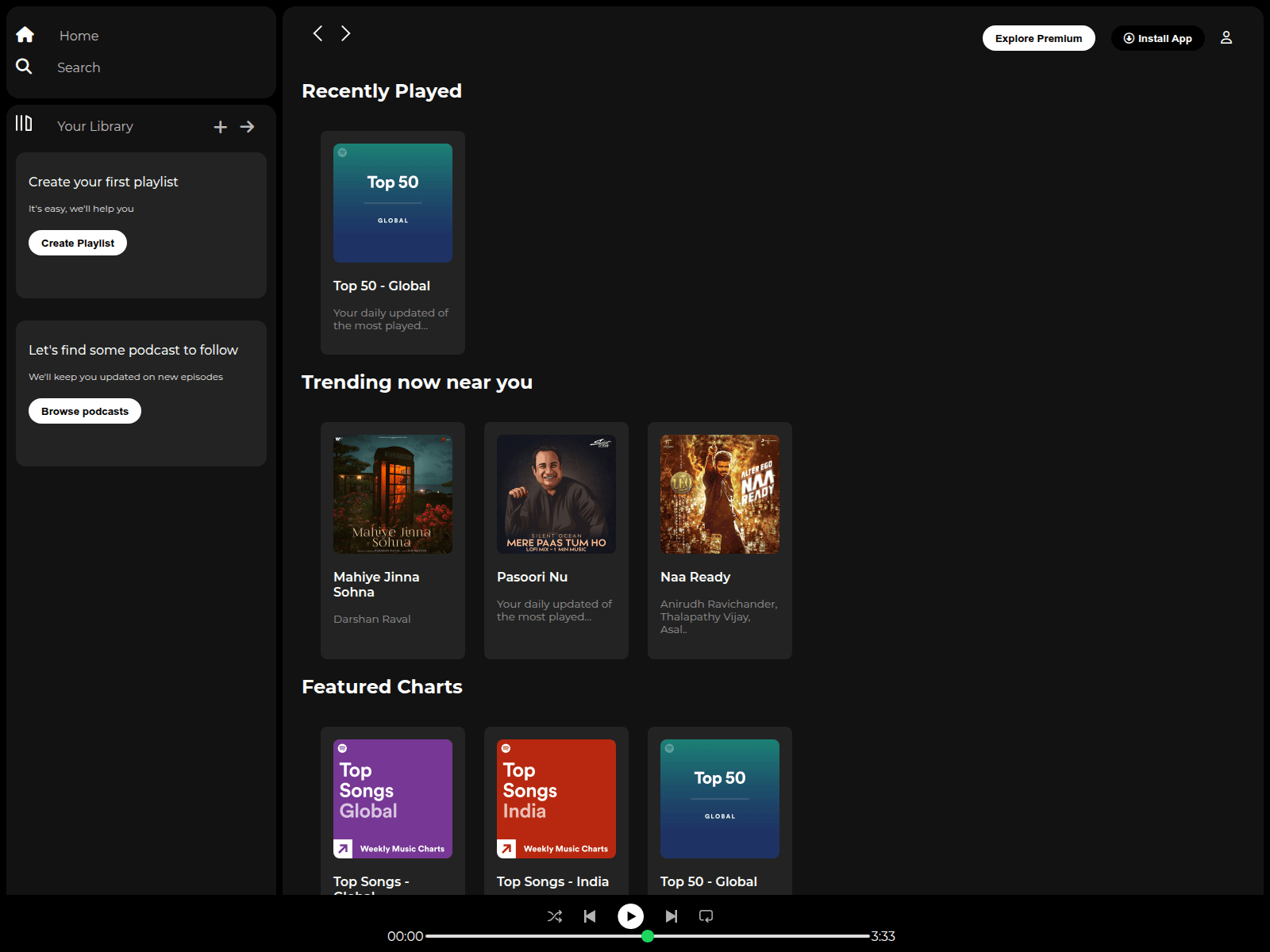The image size is (1270, 952).
Task: Open Top 50 Global in Featured Charts
Action: pyautogui.click(x=720, y=799)
